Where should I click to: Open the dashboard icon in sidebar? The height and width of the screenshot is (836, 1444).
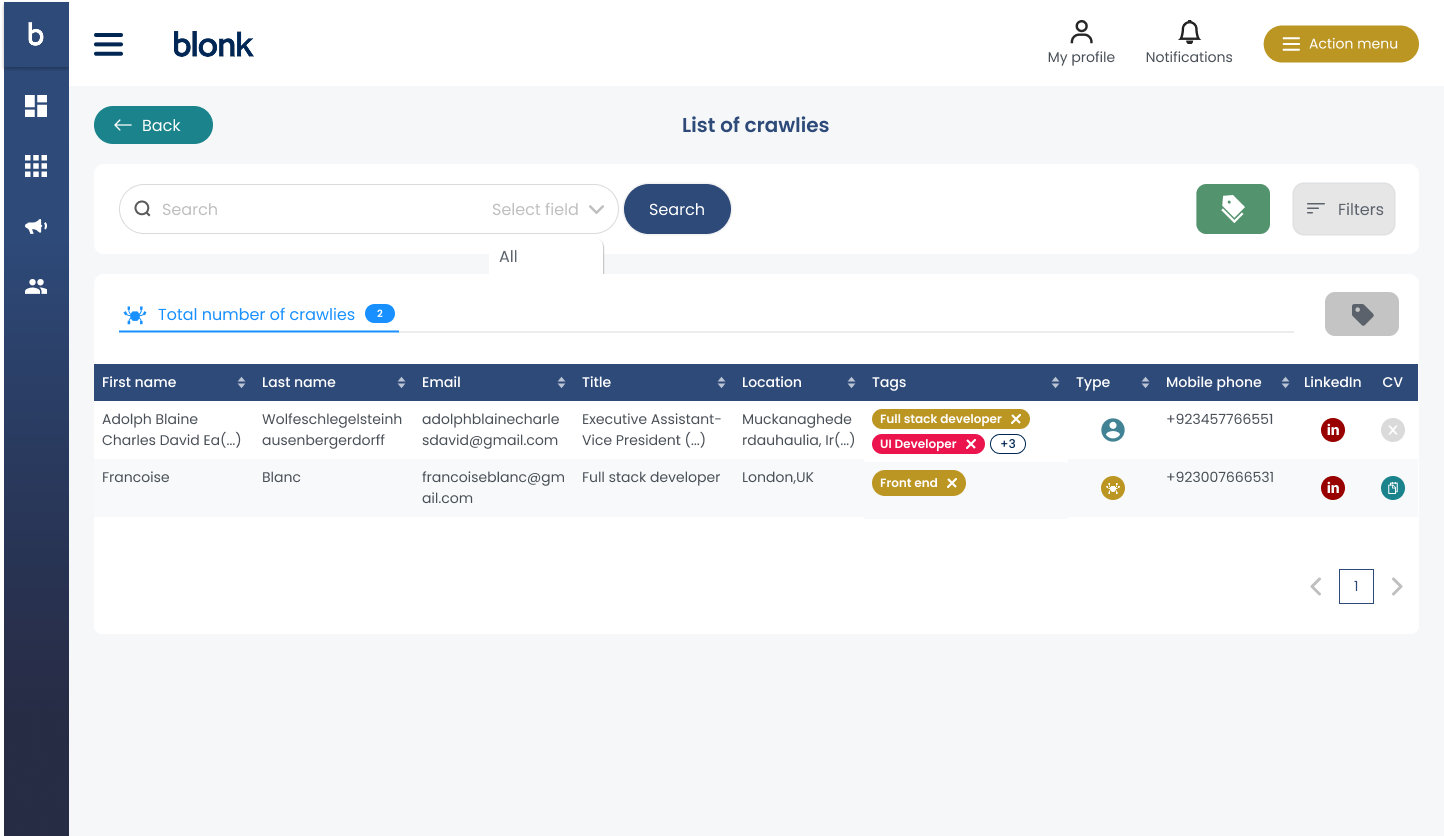(x=36, y=106)
